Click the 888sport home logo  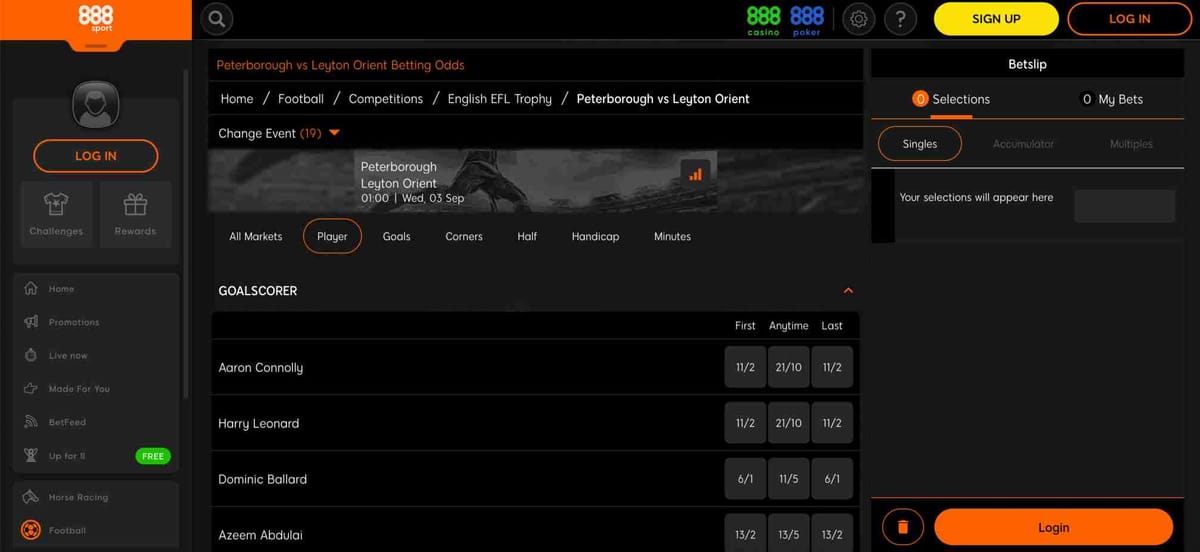[95, 19]
